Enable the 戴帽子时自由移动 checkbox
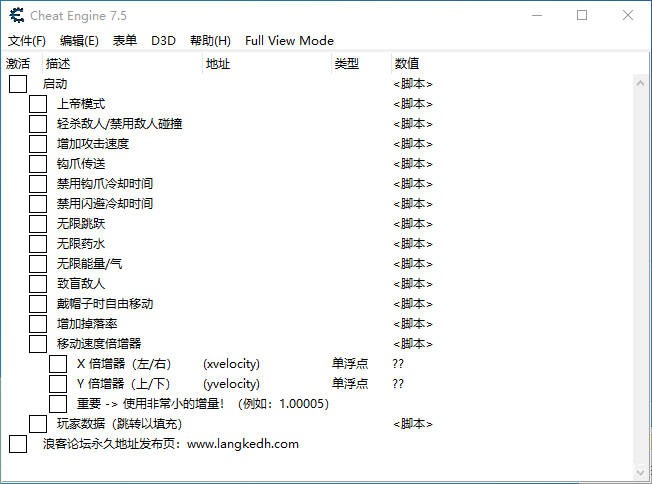Screen dimensions: 652x484 point(38,303)
